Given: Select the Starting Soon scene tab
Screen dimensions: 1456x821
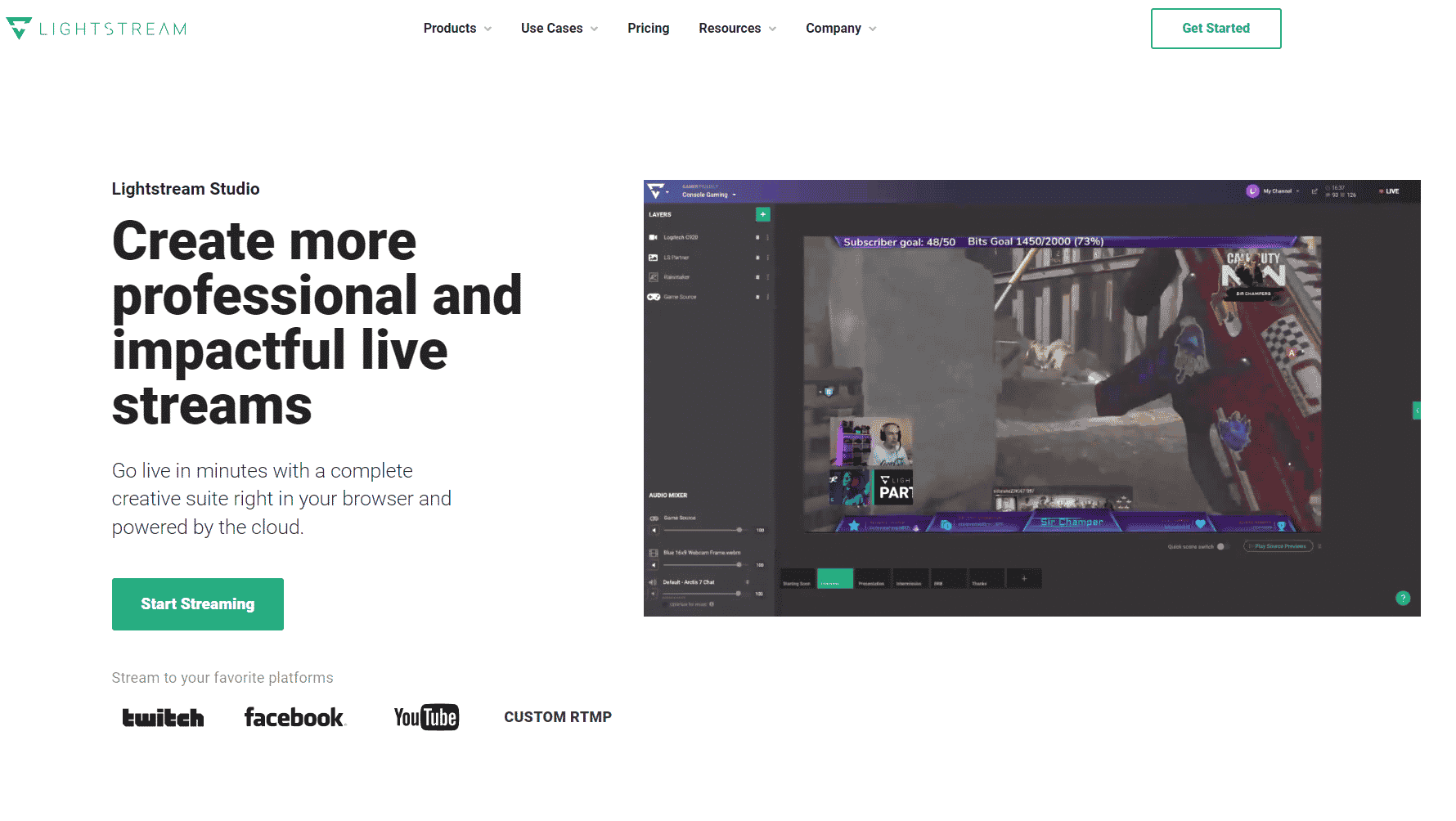Looking at the screenshot, I should tap(798, 579).
